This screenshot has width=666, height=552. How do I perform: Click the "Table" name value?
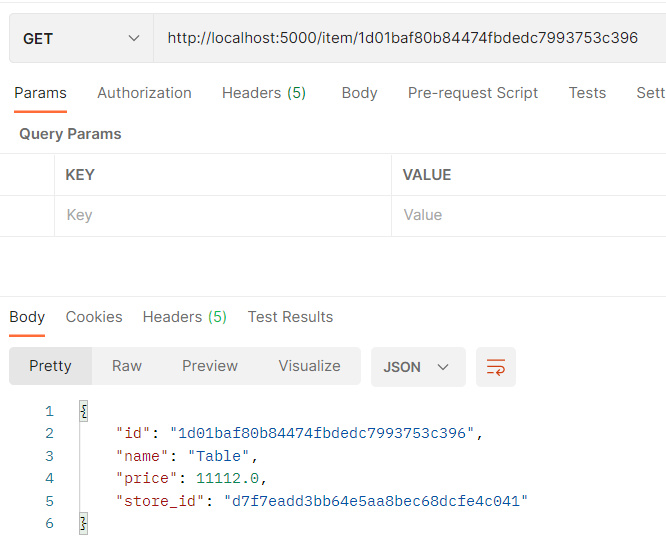pyautogui.click(x=218, y=456)
